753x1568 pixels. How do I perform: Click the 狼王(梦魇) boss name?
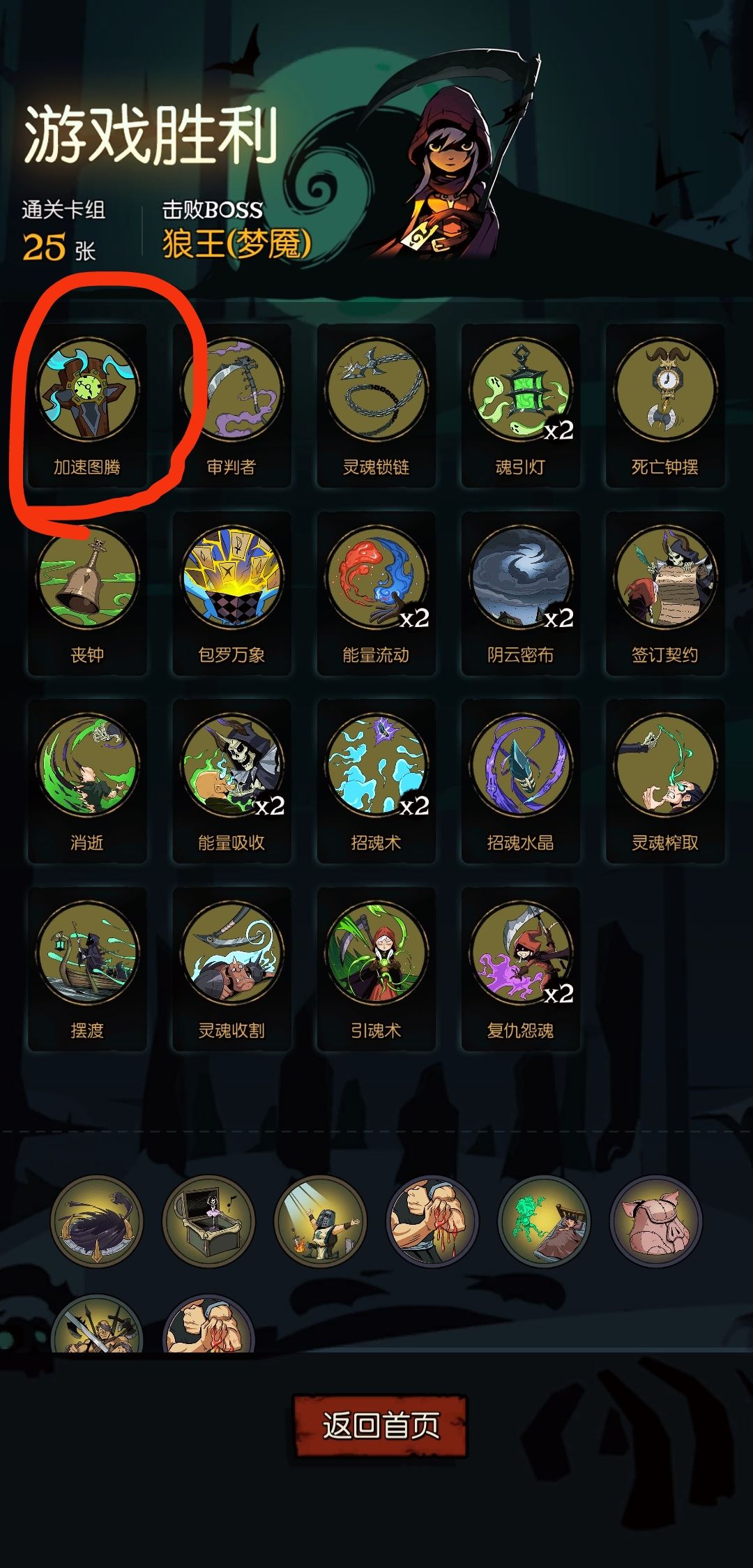(237, 244)
